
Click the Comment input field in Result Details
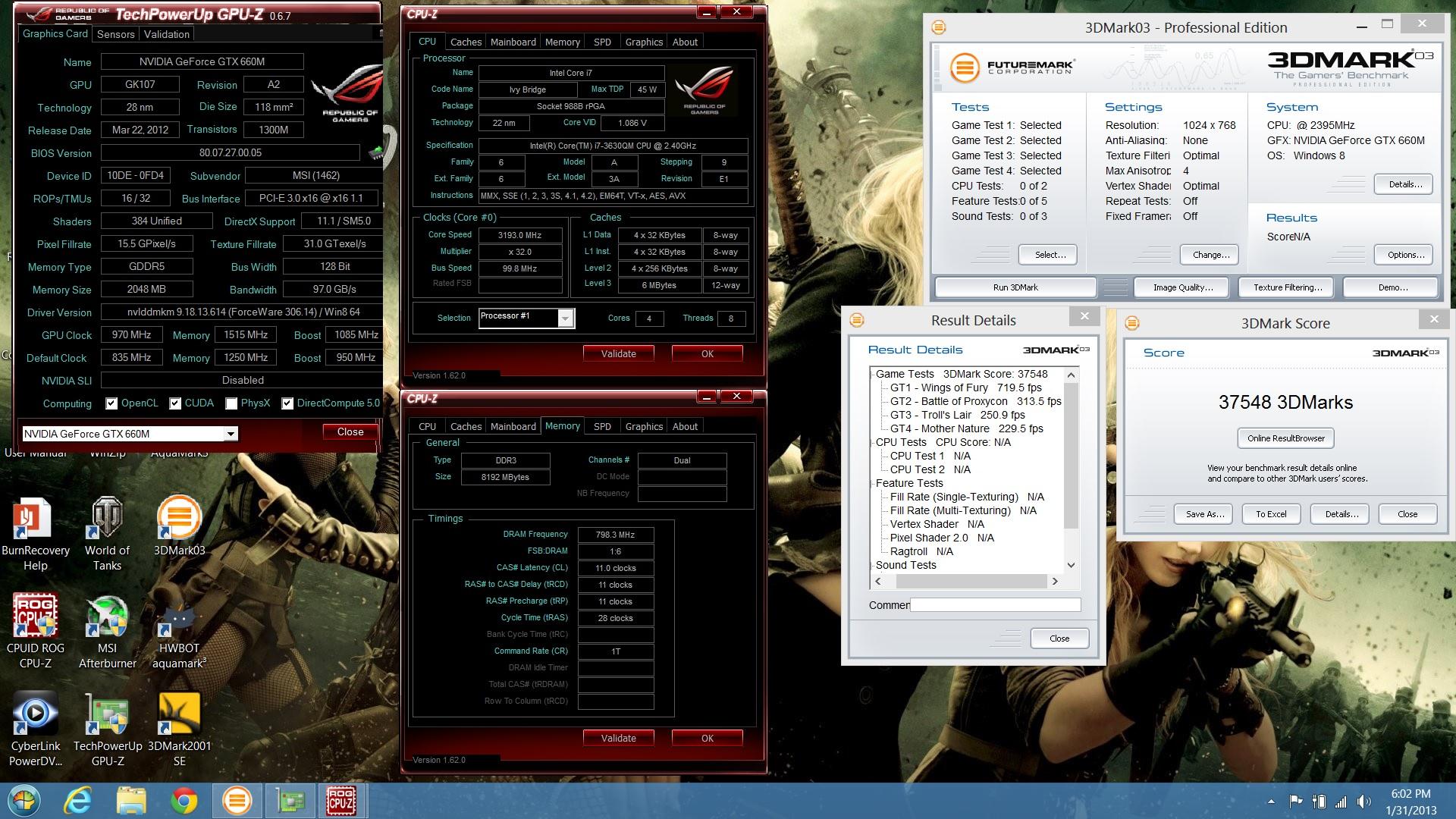pos(995,605)
